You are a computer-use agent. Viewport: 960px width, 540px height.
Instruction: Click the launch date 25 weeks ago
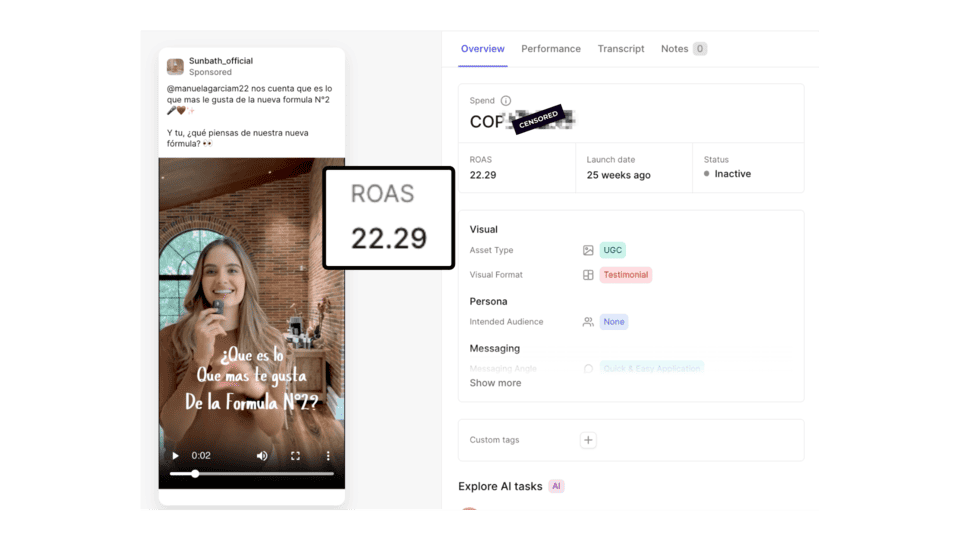pos(618,175)
